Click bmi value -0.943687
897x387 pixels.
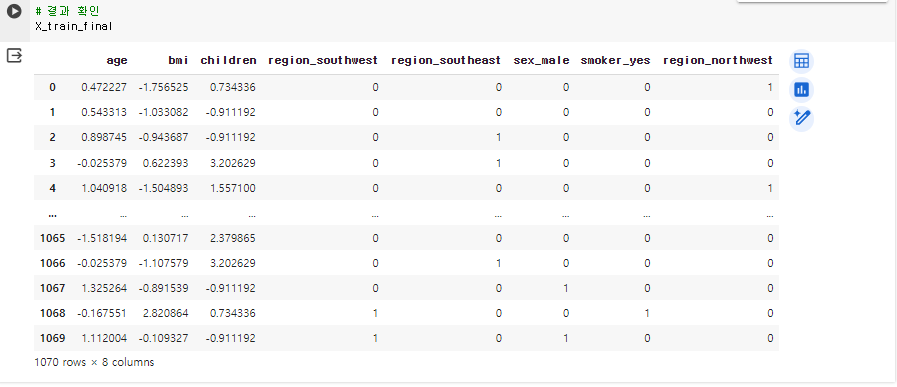click(164, 137)
